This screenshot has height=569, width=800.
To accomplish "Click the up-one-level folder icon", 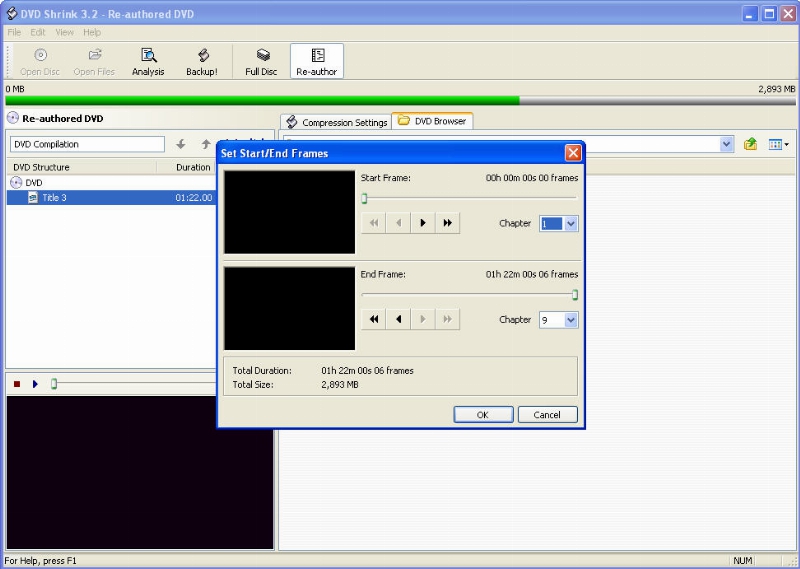I will coord(750,145).
